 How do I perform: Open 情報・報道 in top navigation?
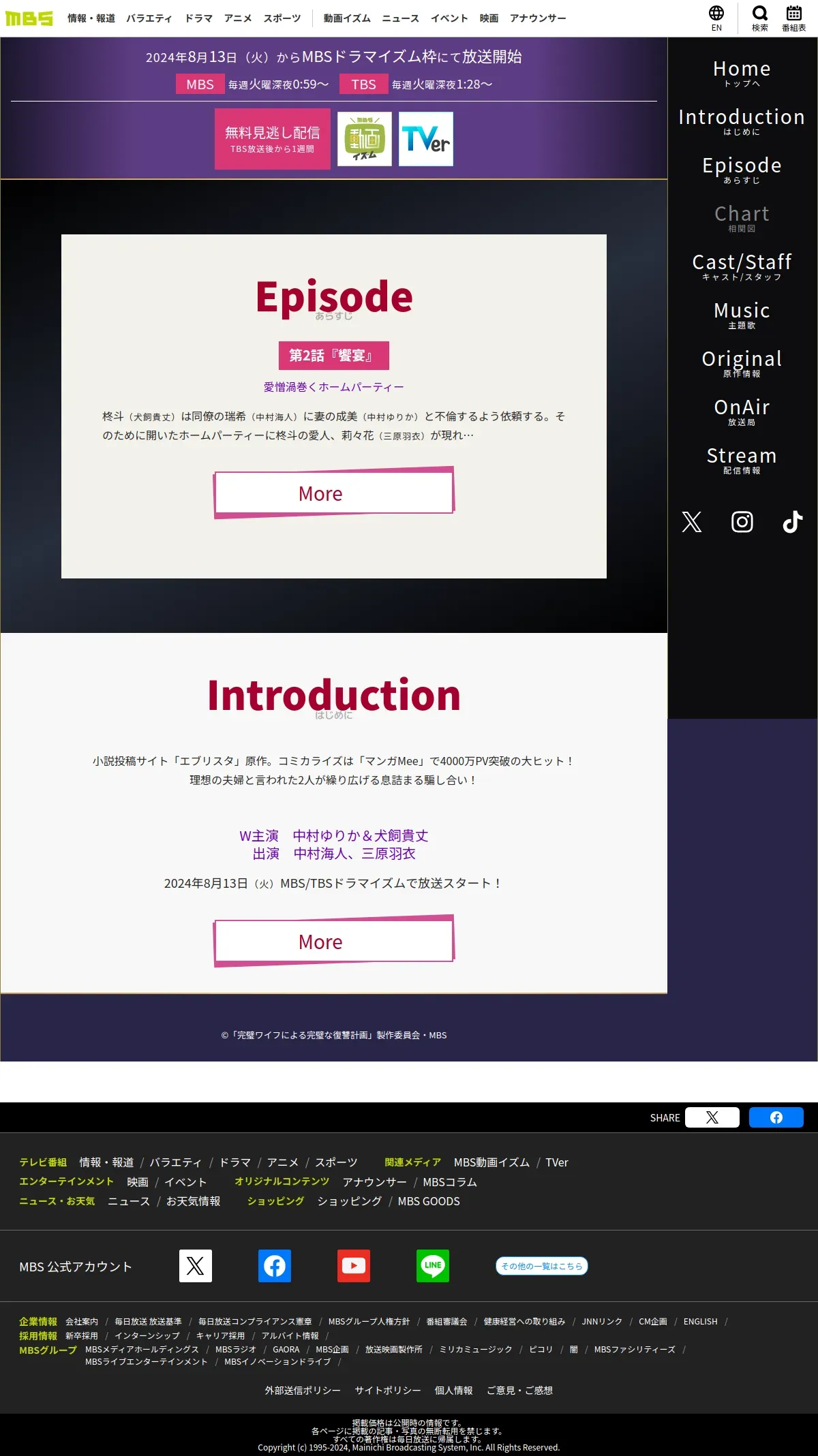click(91, 18)
